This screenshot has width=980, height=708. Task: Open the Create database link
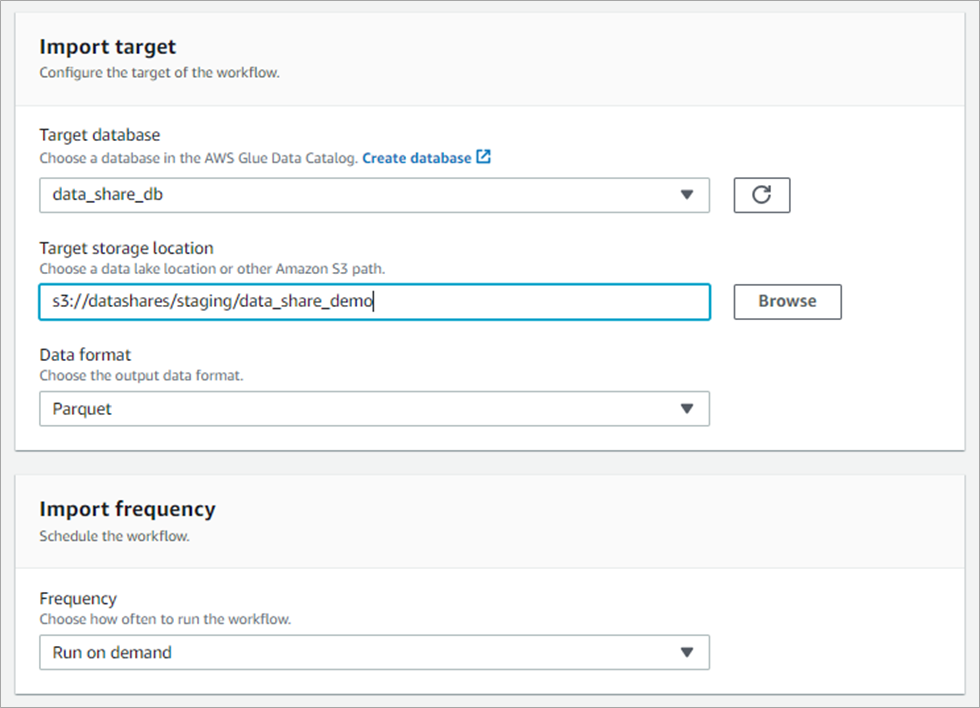[416, 158]
